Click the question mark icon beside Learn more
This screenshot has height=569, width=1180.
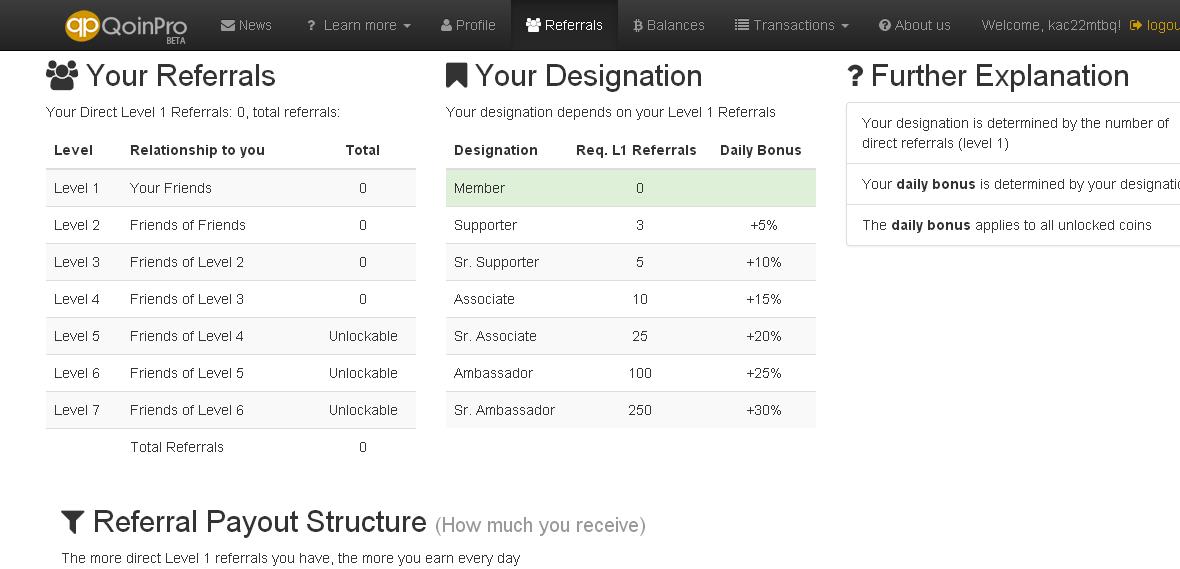(x=311, y=26)
